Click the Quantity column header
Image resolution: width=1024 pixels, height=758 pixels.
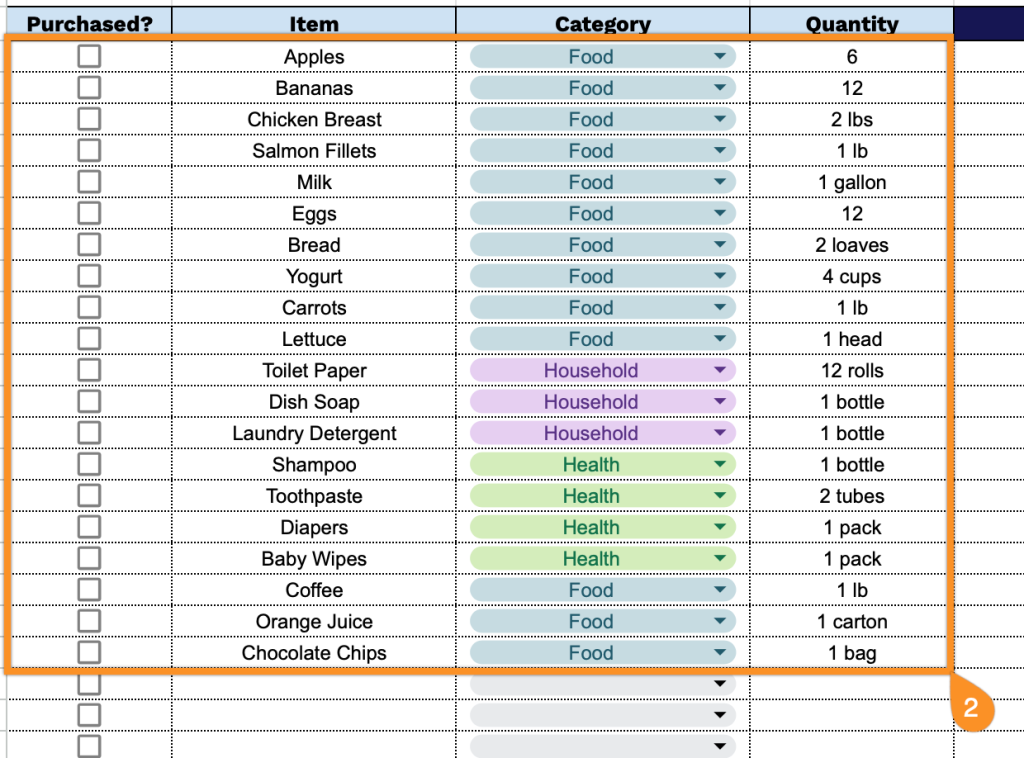[x=852, y=23]
